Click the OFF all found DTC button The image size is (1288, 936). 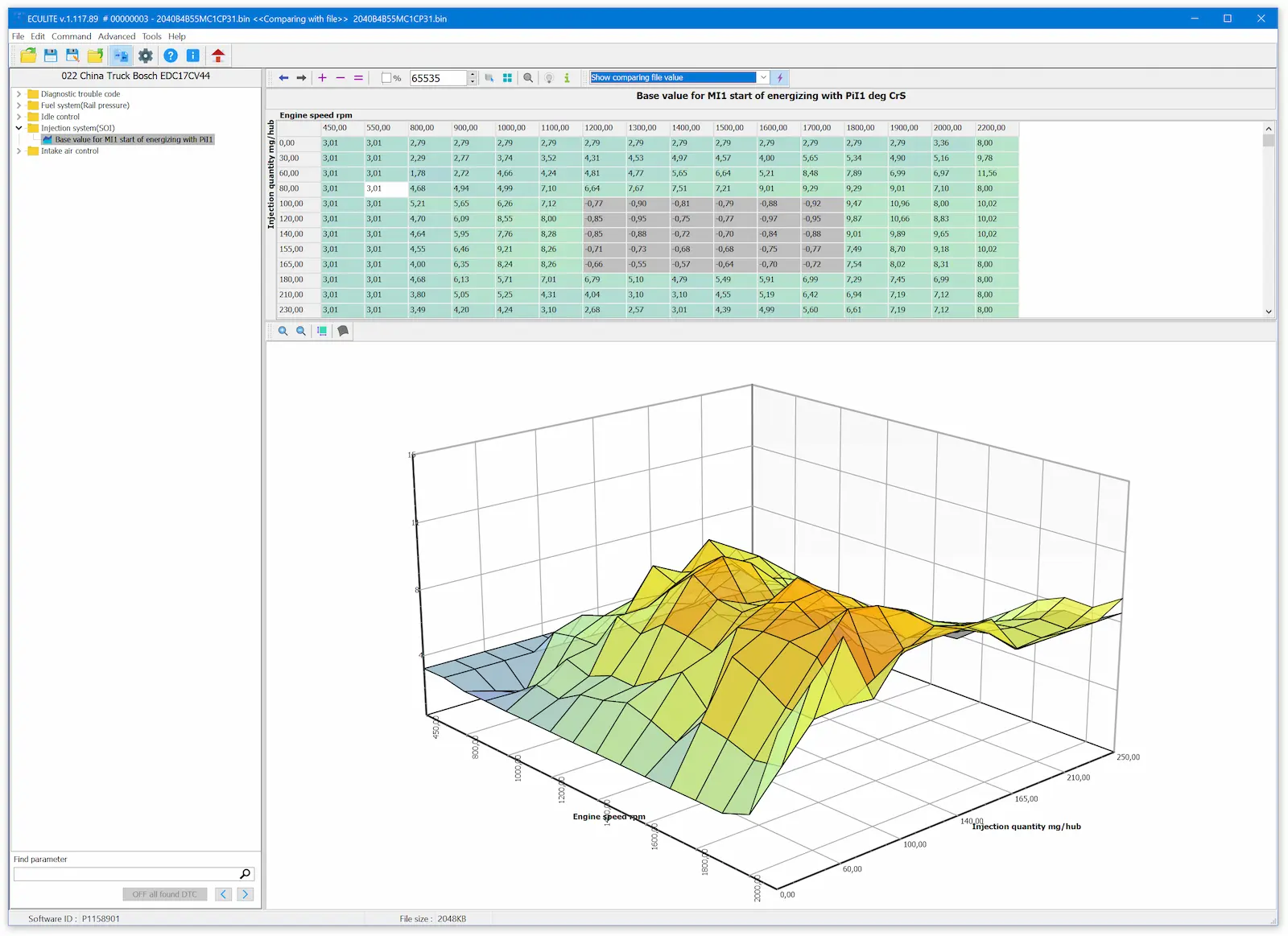[x=165, y=894]
